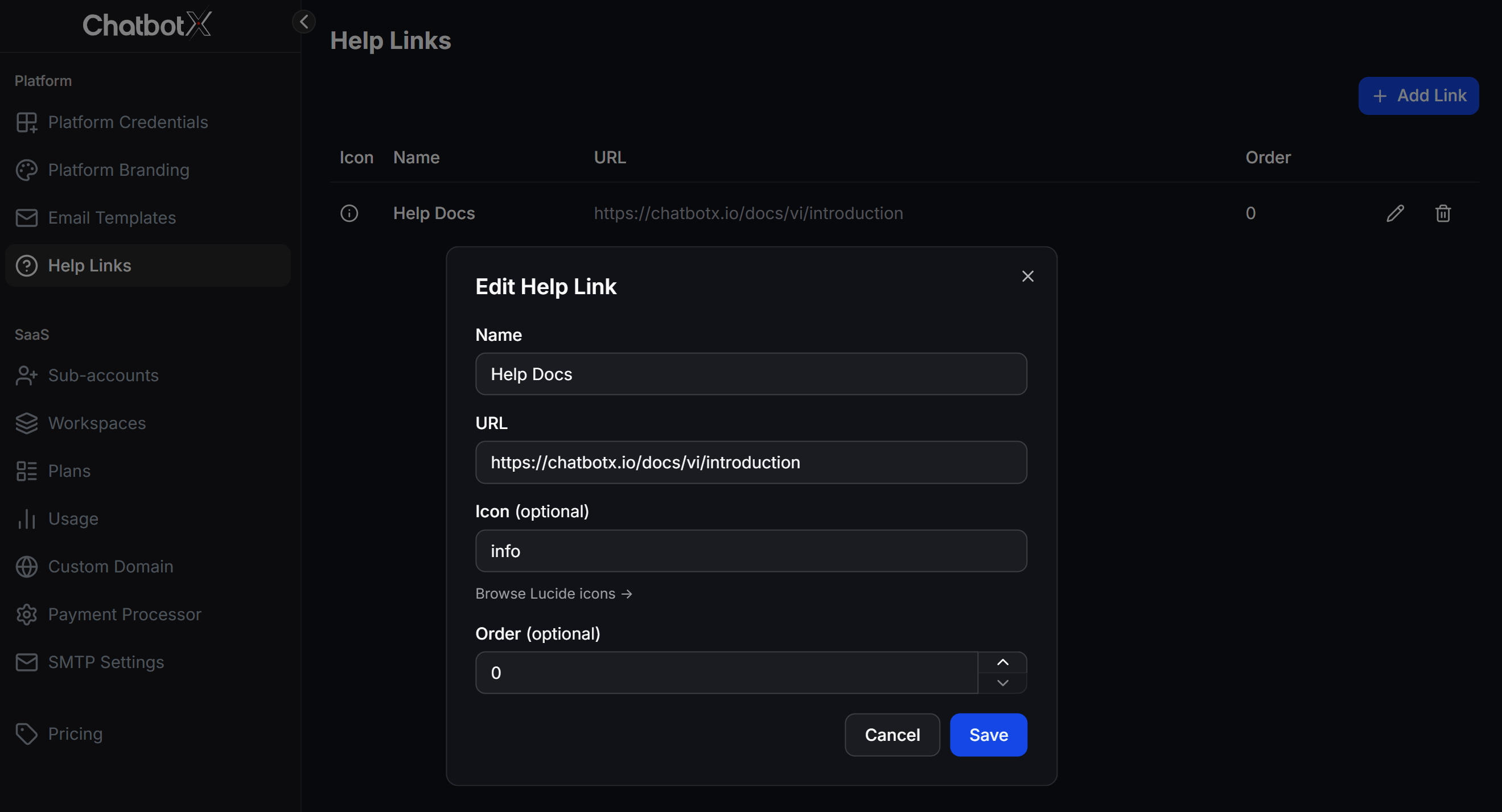Open the Plans section
The image size is (1502, 812).
coord(148,471)
